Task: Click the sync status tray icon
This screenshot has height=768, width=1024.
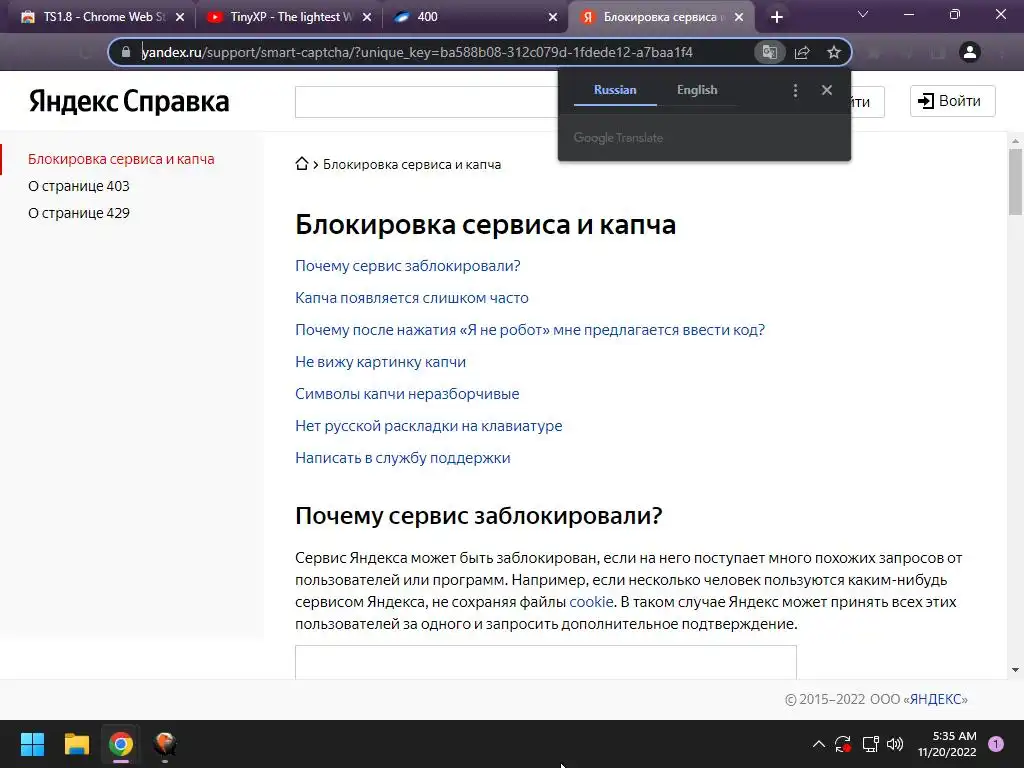Action: 842,744
